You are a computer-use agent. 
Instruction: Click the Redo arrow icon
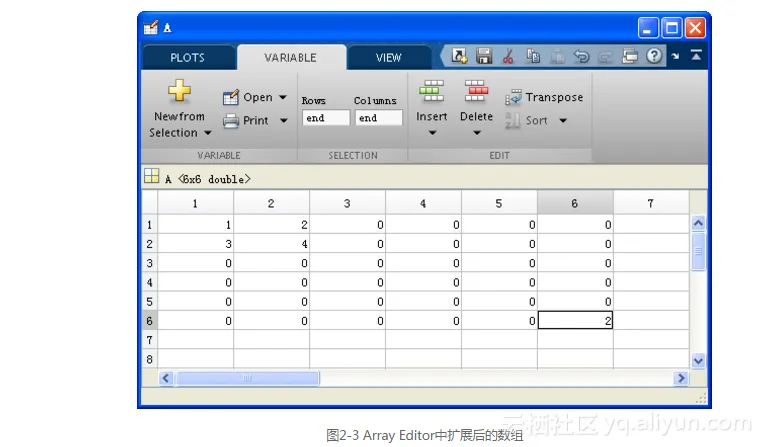[x=605, y=57]
